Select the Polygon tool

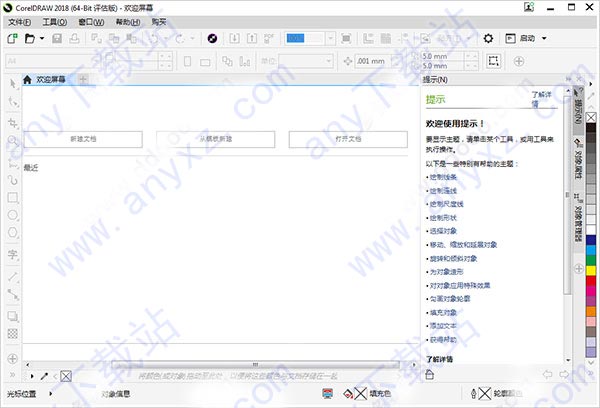coord(13,232)
